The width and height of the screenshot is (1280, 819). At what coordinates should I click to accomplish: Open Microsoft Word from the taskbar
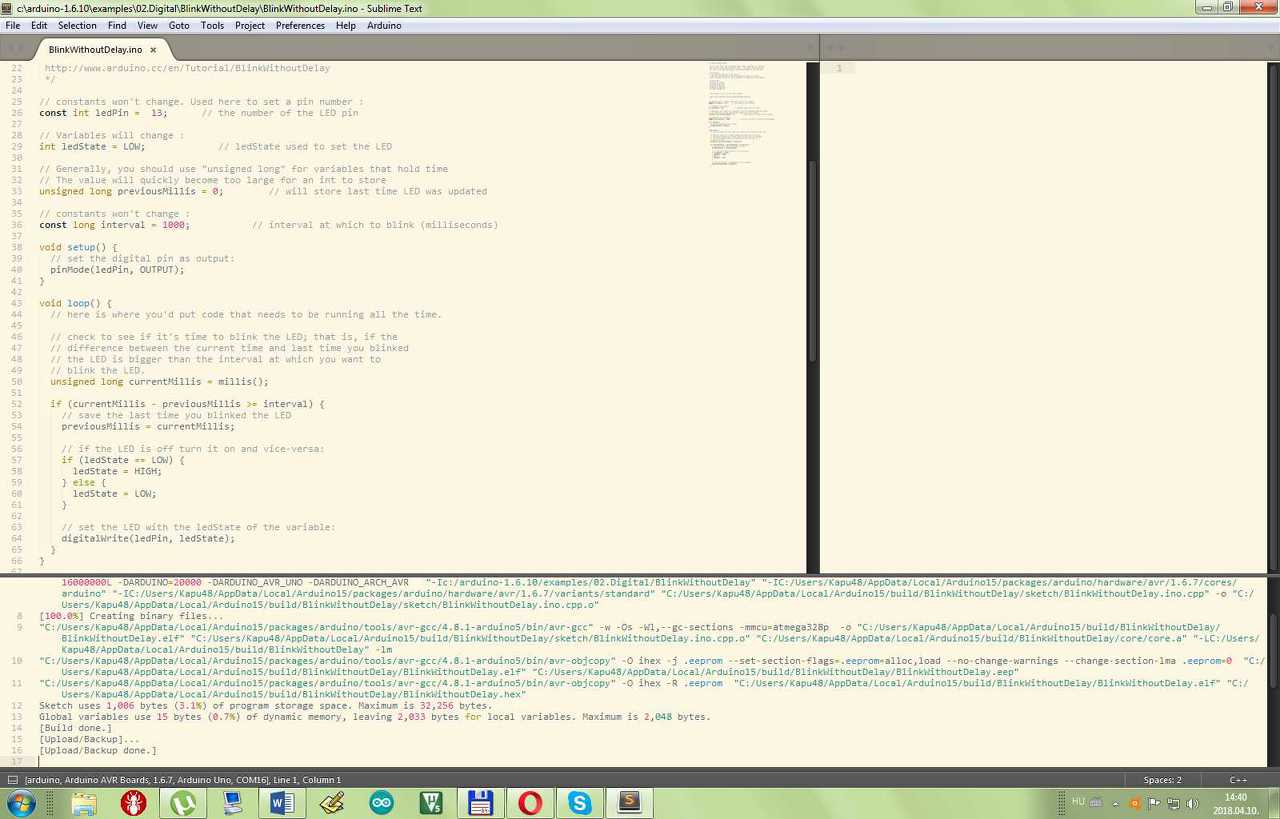click(282, 803)
